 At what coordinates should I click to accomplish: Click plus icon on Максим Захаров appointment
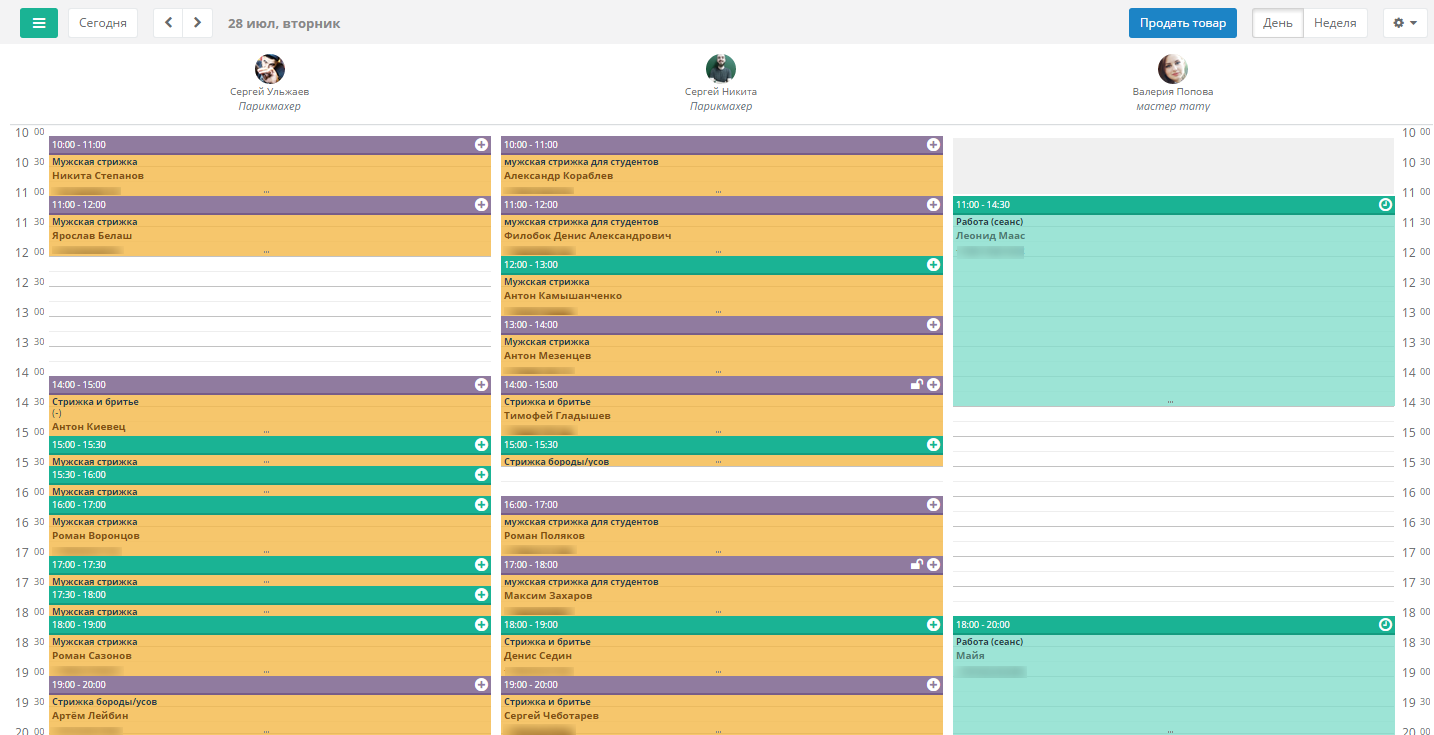[x=933, y=565]
